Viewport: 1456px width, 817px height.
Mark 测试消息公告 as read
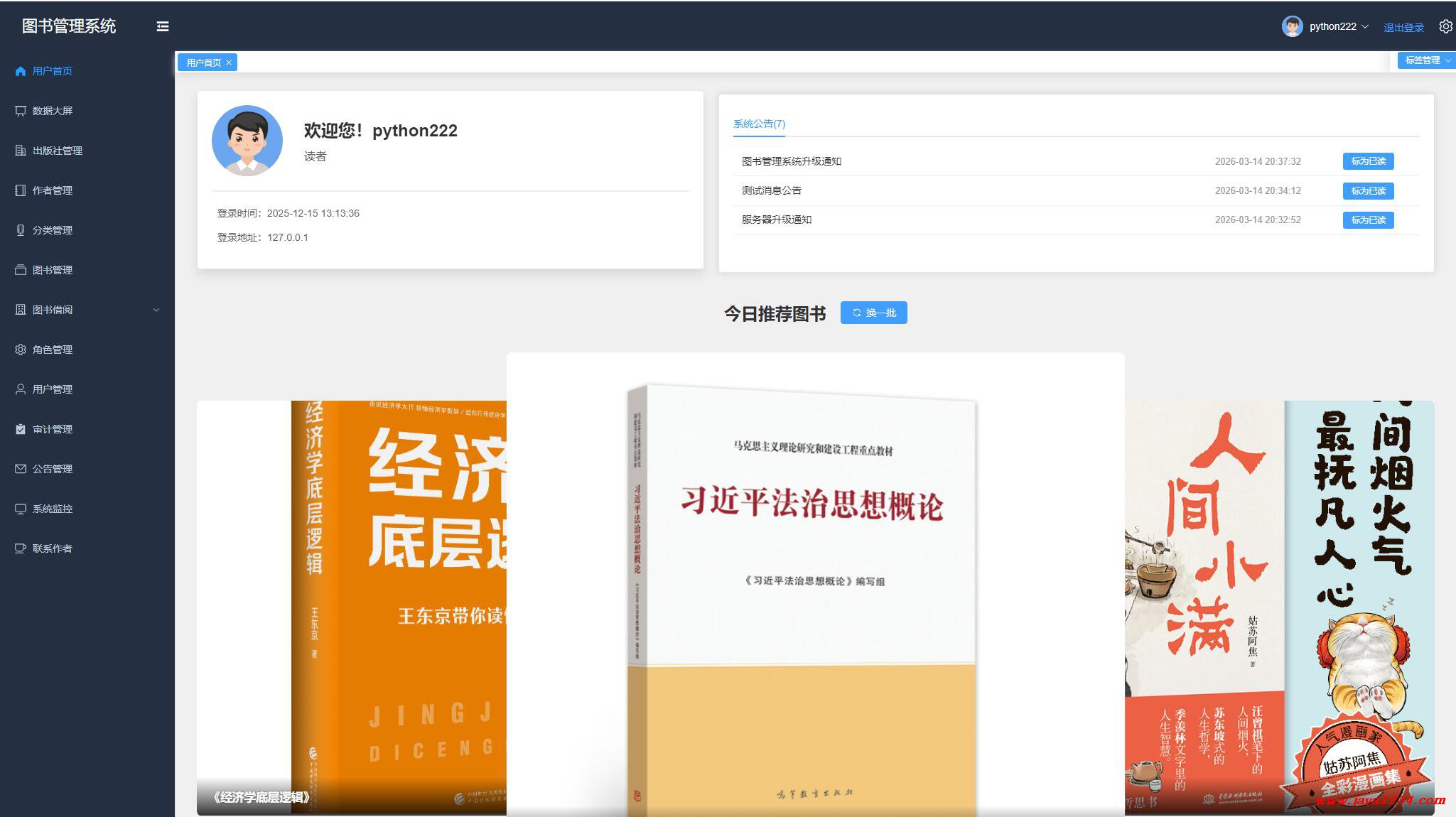tap(1368, 190)
